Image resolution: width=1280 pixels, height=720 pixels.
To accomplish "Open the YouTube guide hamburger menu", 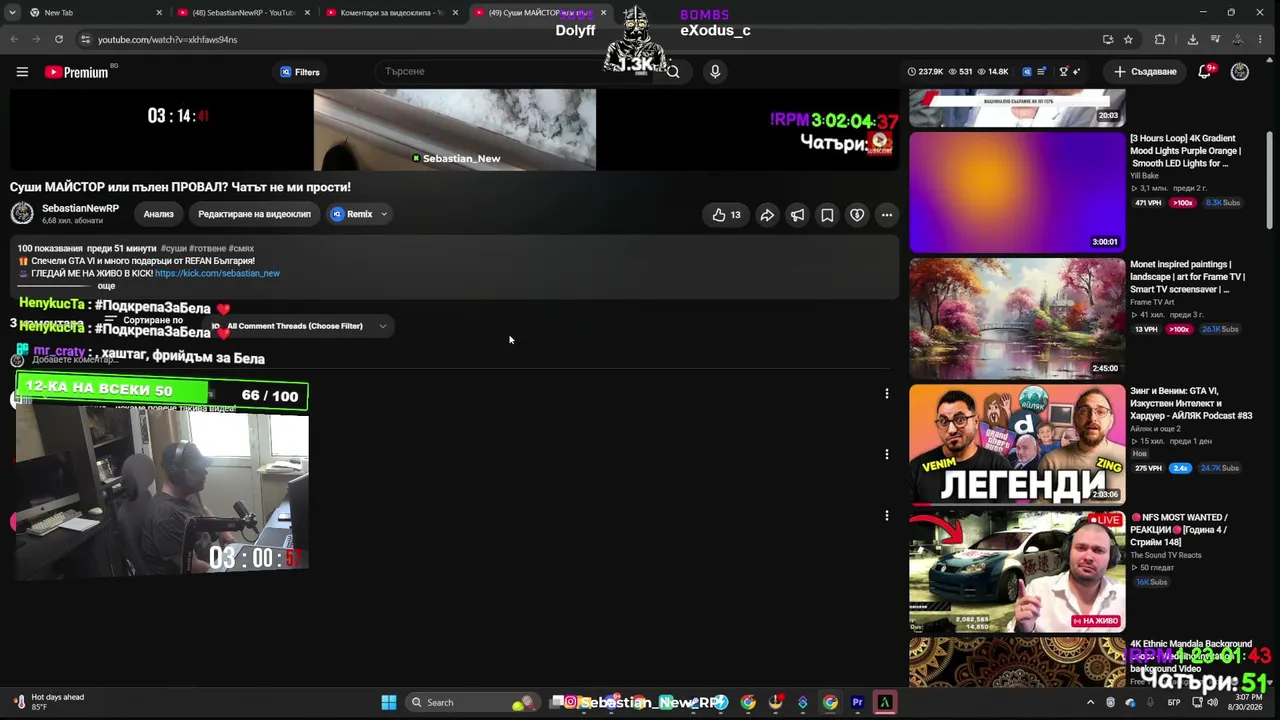I will coord(22,72).
